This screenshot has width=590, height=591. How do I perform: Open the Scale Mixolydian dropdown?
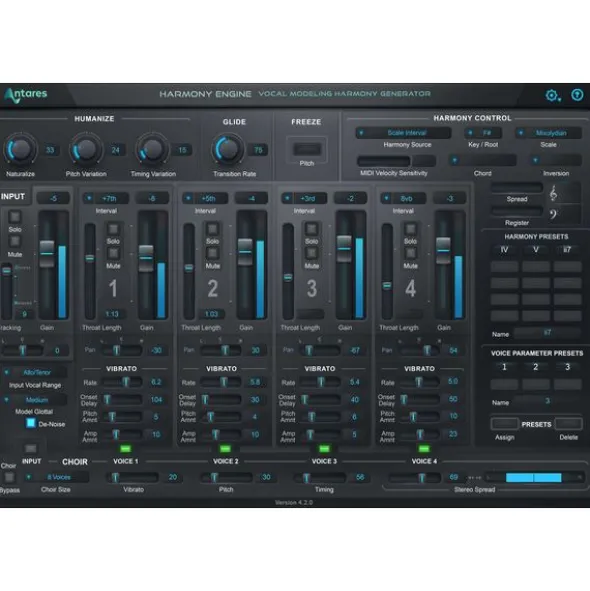pyautogui.click(x=549, y=133)
